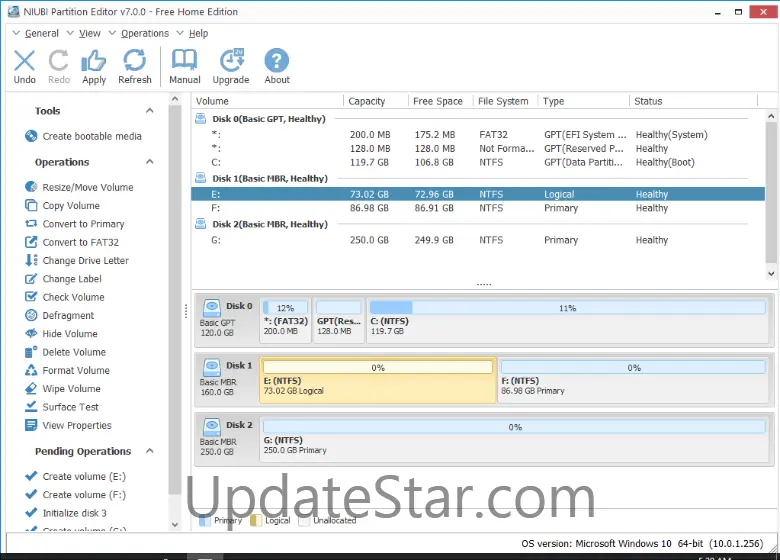The width and height of the screenshot is (780, 560).
Task: Select Copy Volume operation
Action: click(62, 206)
